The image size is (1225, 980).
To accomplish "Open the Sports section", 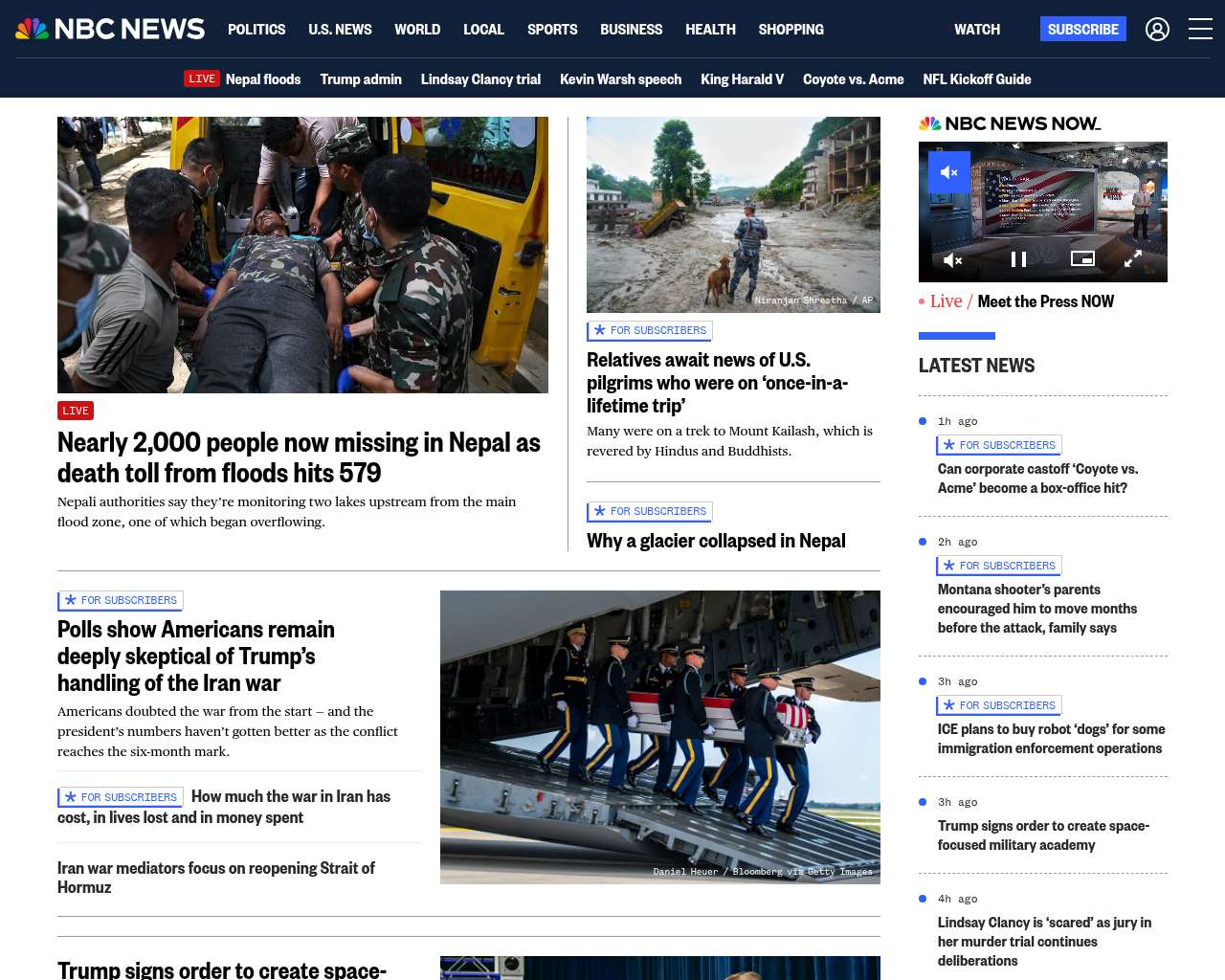I will point(552,30).
